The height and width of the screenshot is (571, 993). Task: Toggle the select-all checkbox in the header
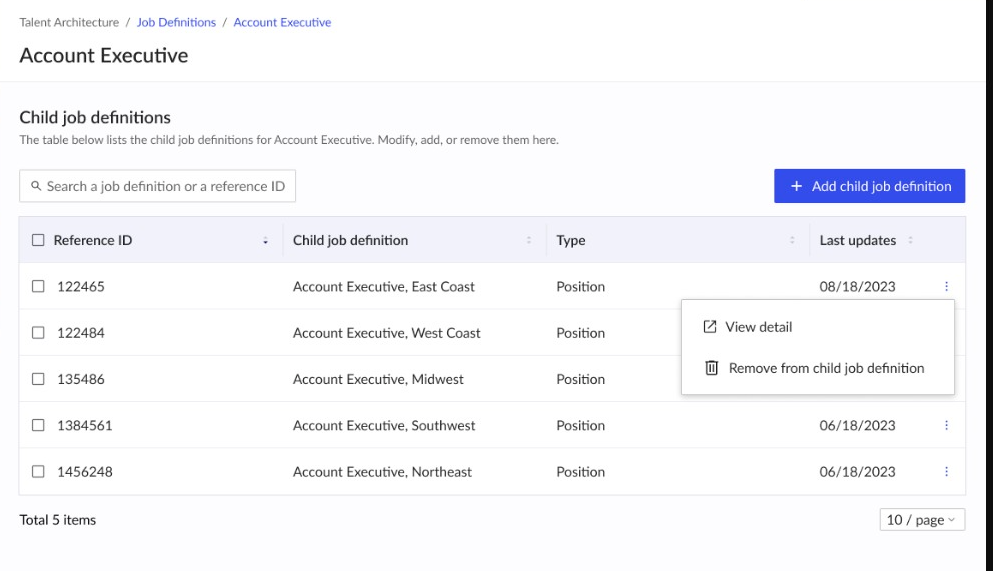pyautogui.click(x=39, y=241)
